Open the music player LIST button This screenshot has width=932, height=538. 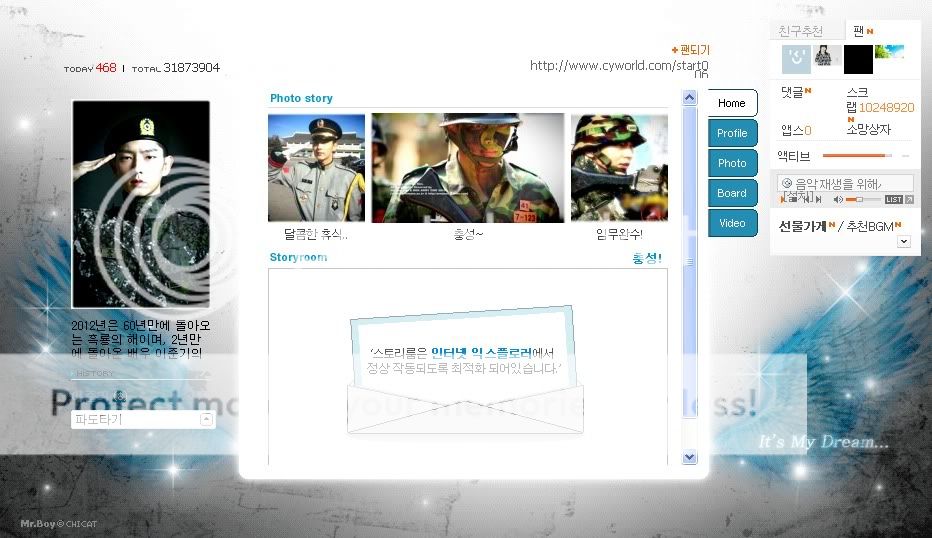[893, 200]
